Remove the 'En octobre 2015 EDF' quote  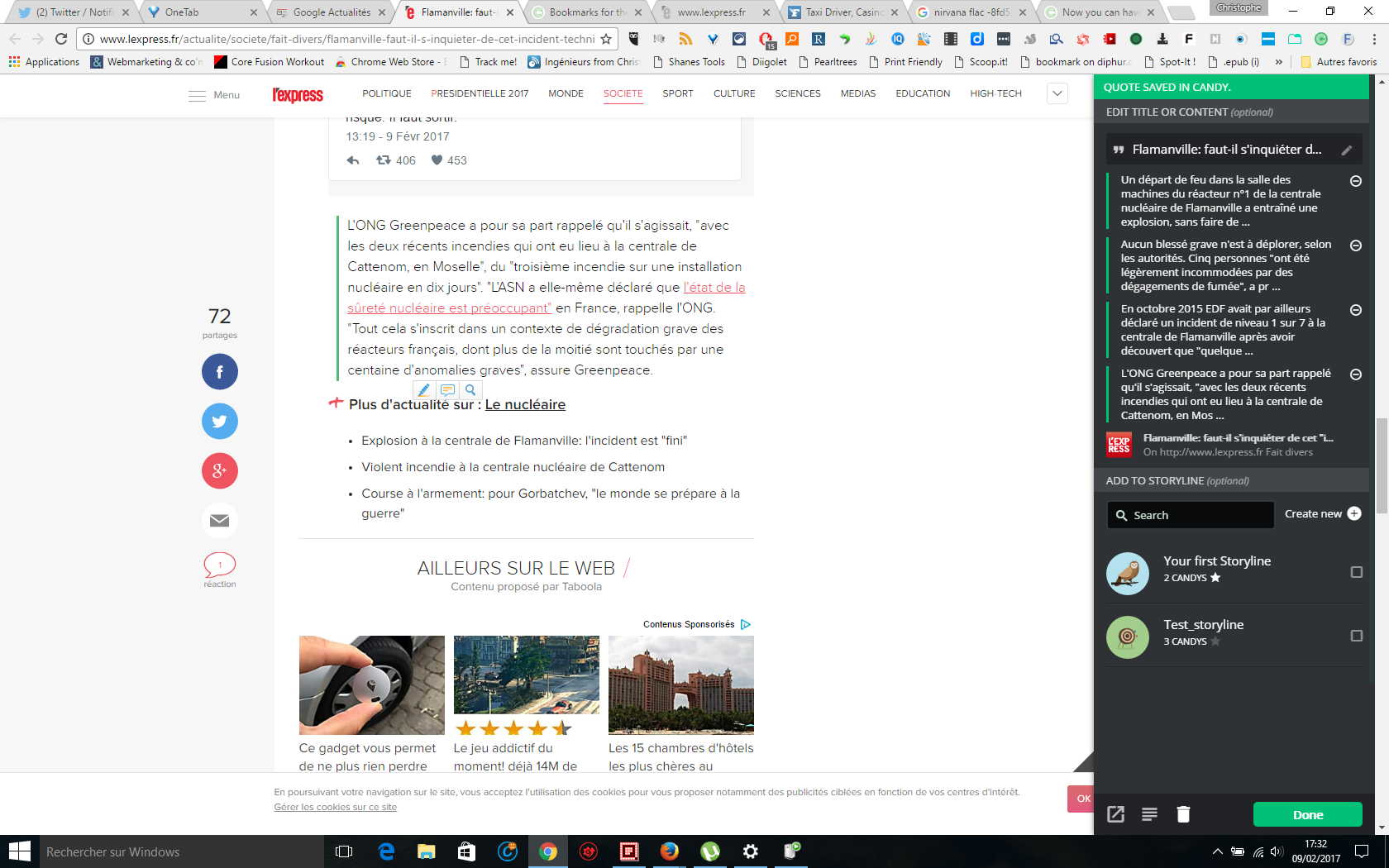coord(1356,310)
